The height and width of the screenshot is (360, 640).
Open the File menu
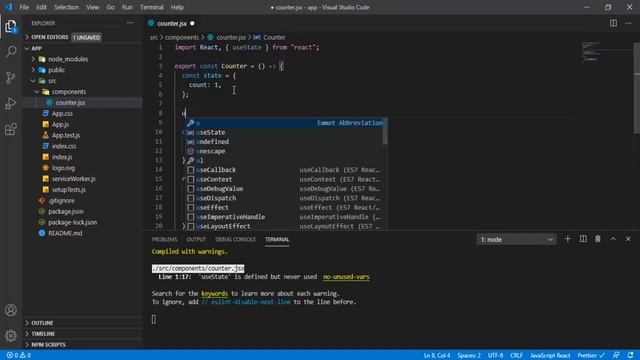(x=24, y=7)
